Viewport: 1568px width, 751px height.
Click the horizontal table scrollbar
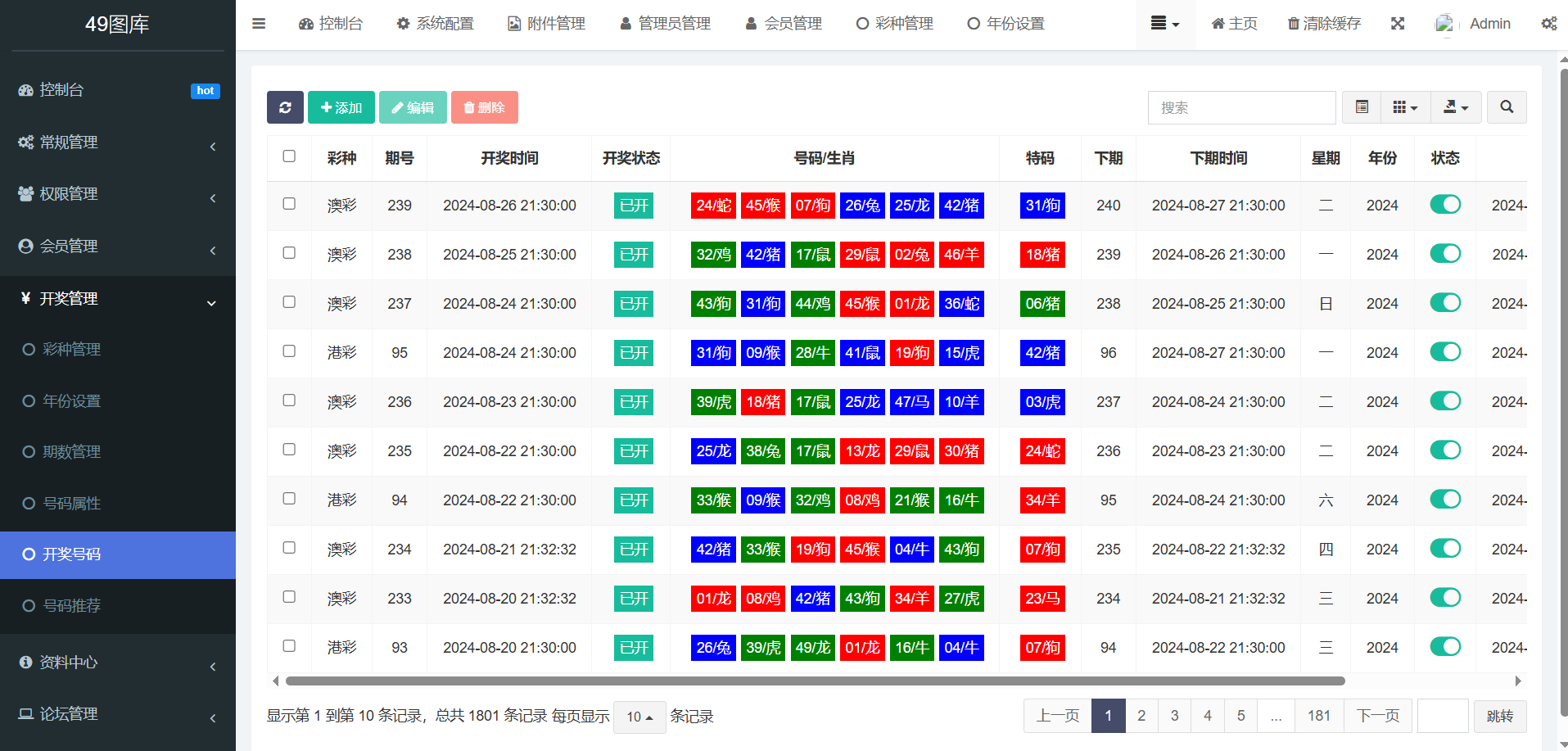tap(815, 681)
